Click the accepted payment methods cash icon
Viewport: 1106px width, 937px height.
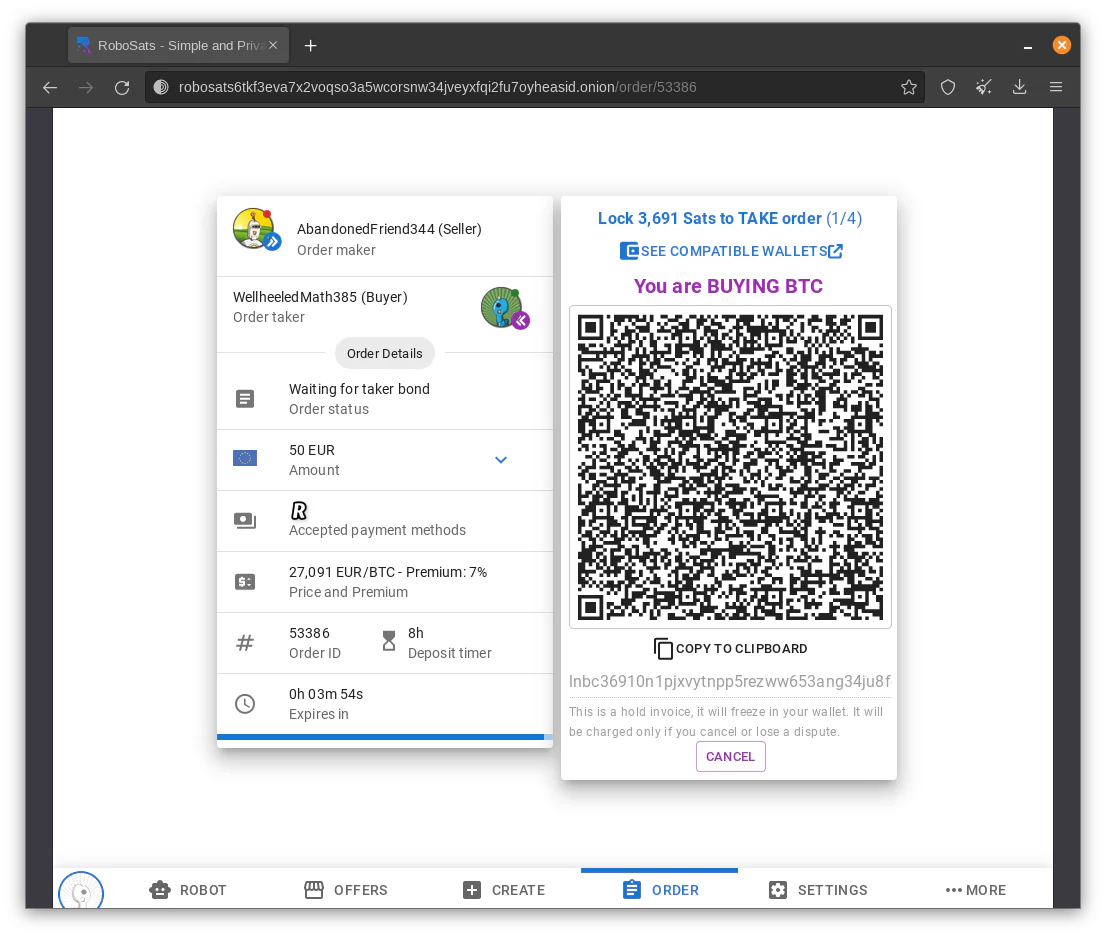tap(245, 521)
